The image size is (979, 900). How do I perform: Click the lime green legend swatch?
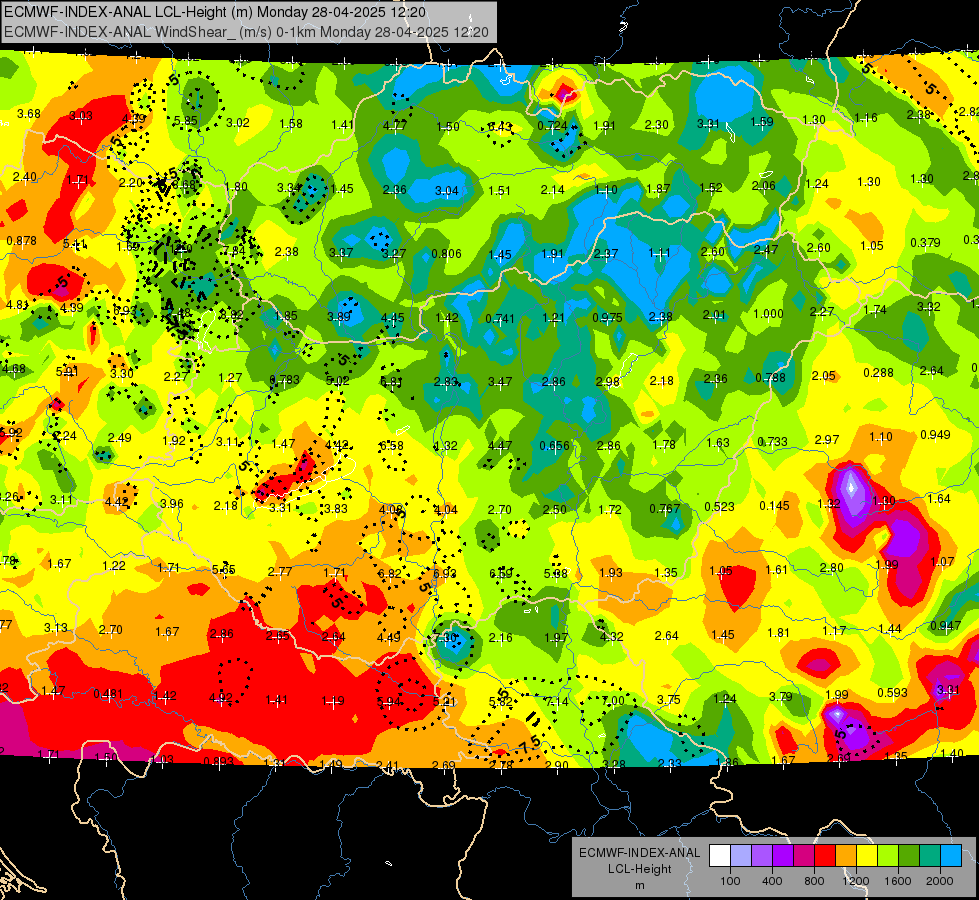click(888, 855)
